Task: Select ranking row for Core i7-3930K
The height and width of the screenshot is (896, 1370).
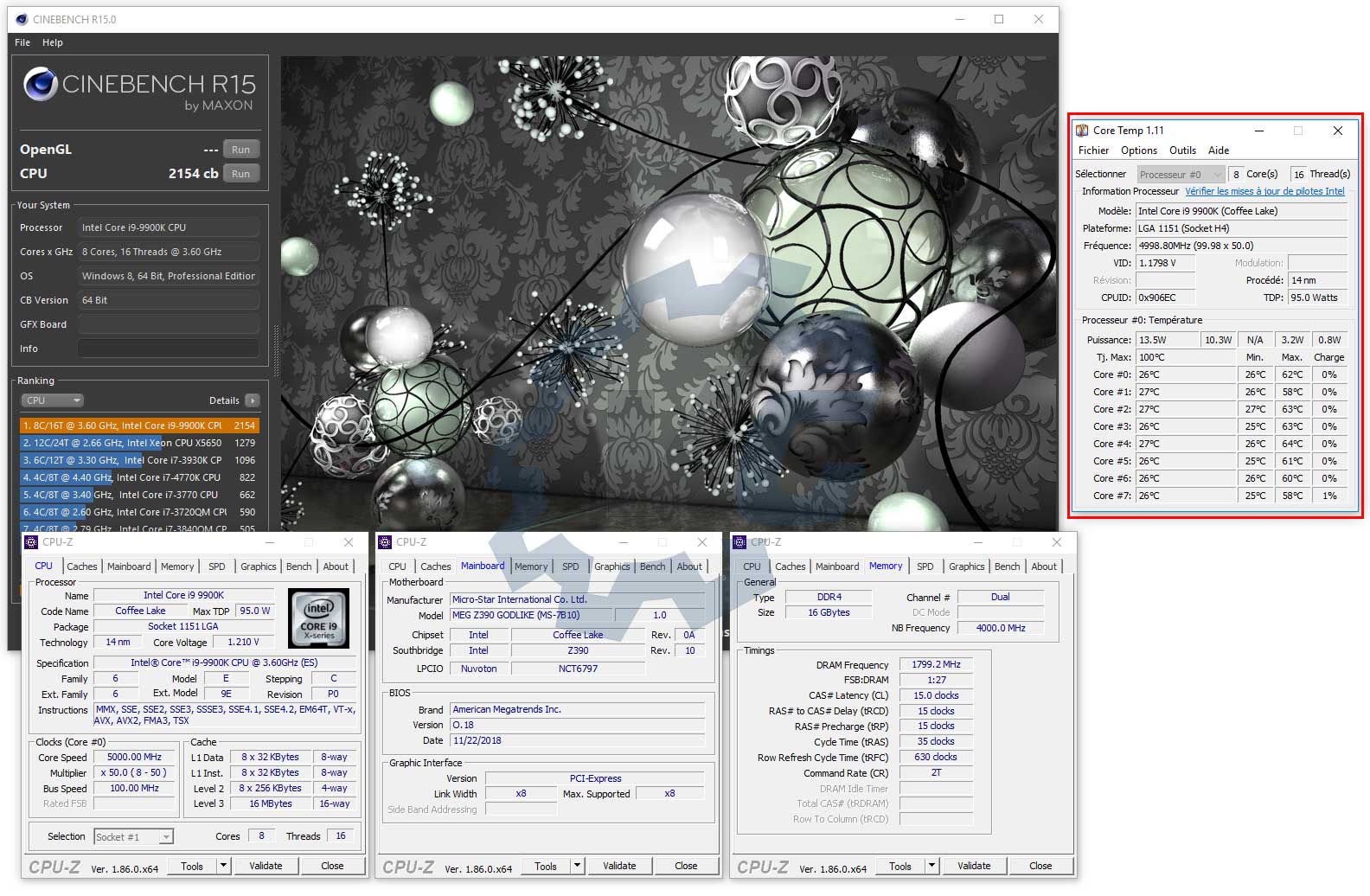Action: [139, 460]
